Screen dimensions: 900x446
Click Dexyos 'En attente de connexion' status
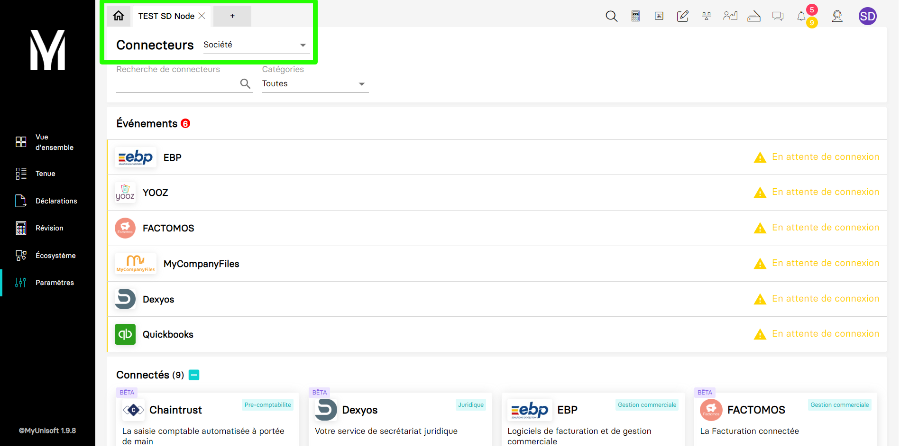[x=825, y=298]
